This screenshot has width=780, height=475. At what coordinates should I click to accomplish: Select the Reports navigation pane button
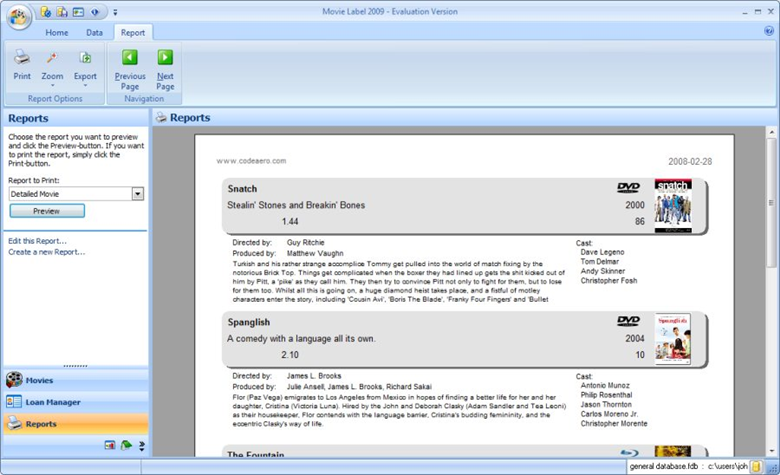click(76, 424)
